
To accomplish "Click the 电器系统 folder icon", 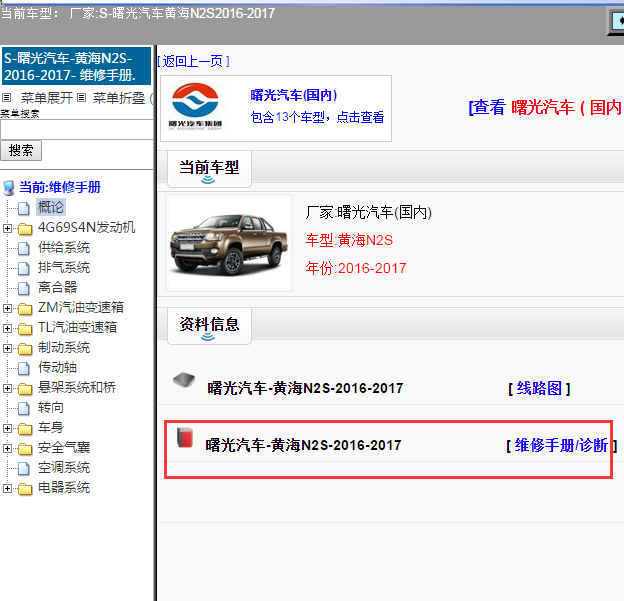I will pos(25,488).
